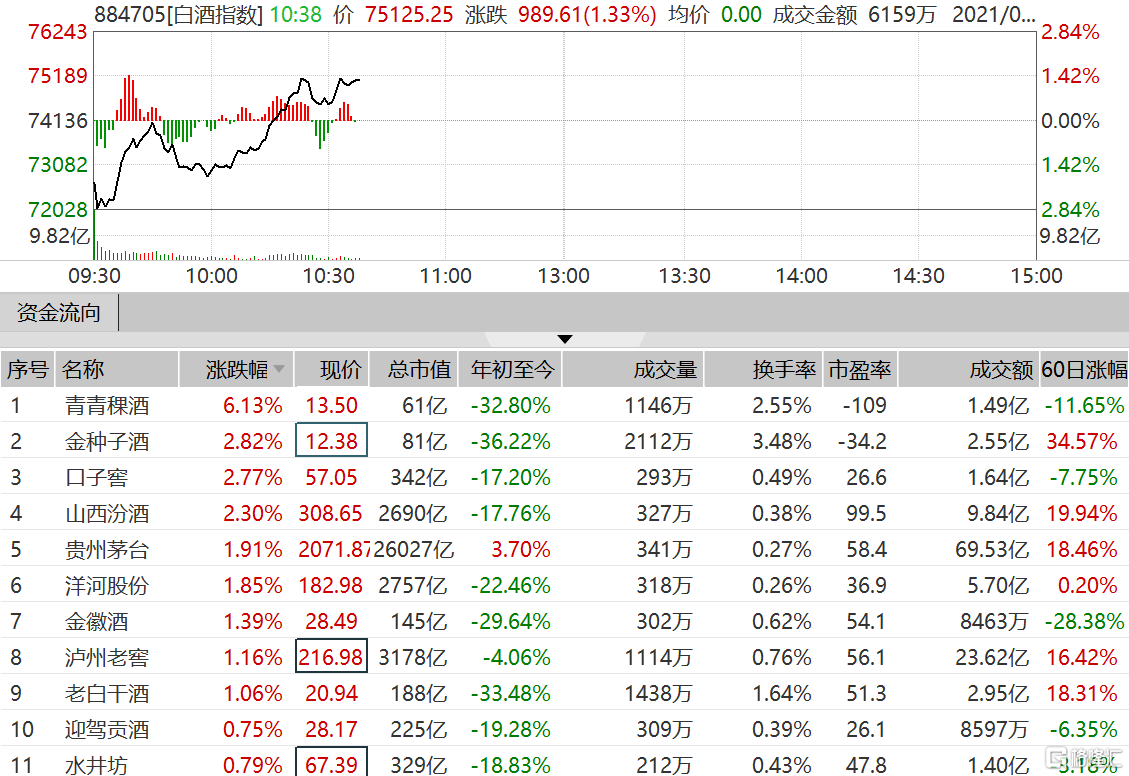Collapse the chart panel using the black triangle
Viewport: 1129px width, 776px height.
point(565,339)
